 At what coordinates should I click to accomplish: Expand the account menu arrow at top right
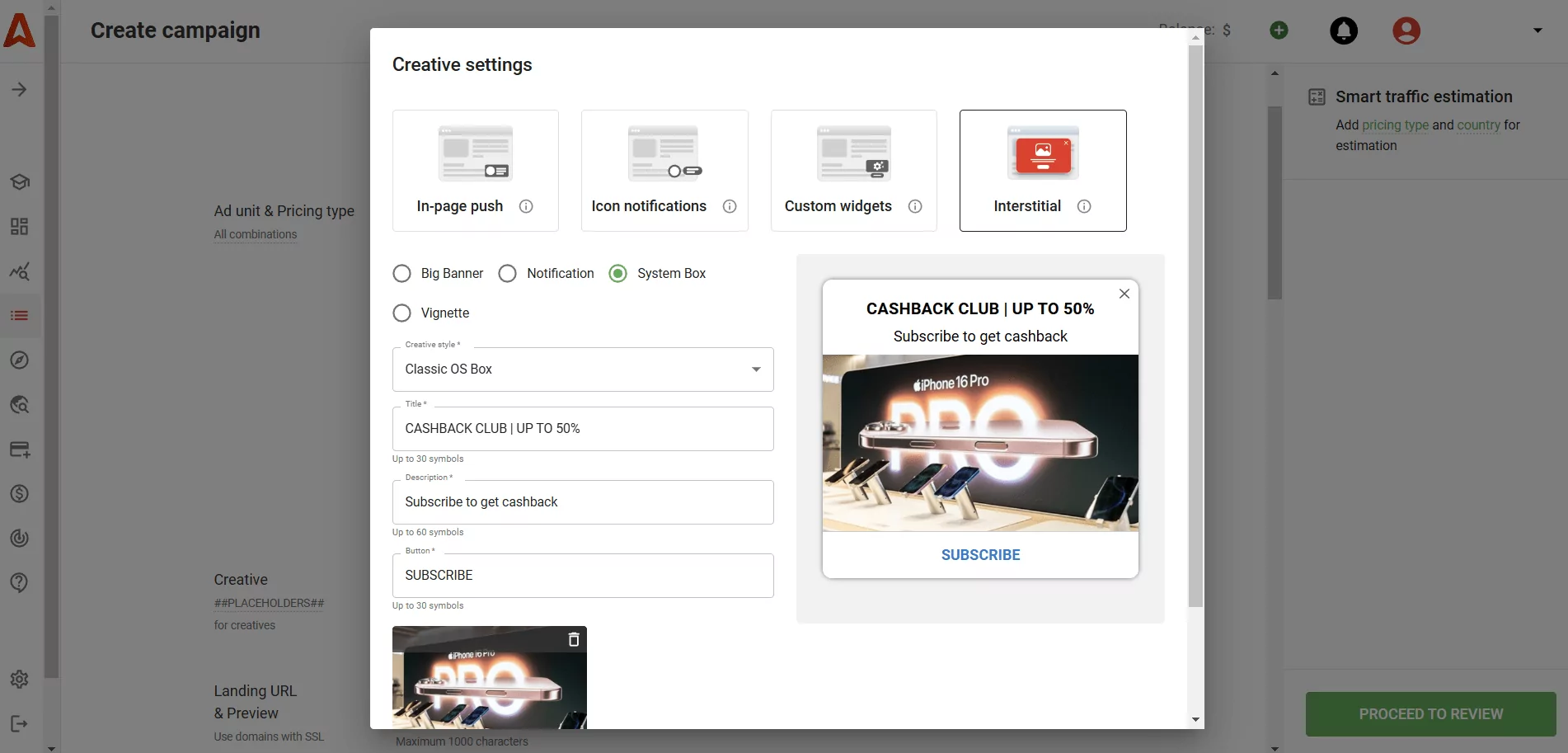pos(1537,30)
